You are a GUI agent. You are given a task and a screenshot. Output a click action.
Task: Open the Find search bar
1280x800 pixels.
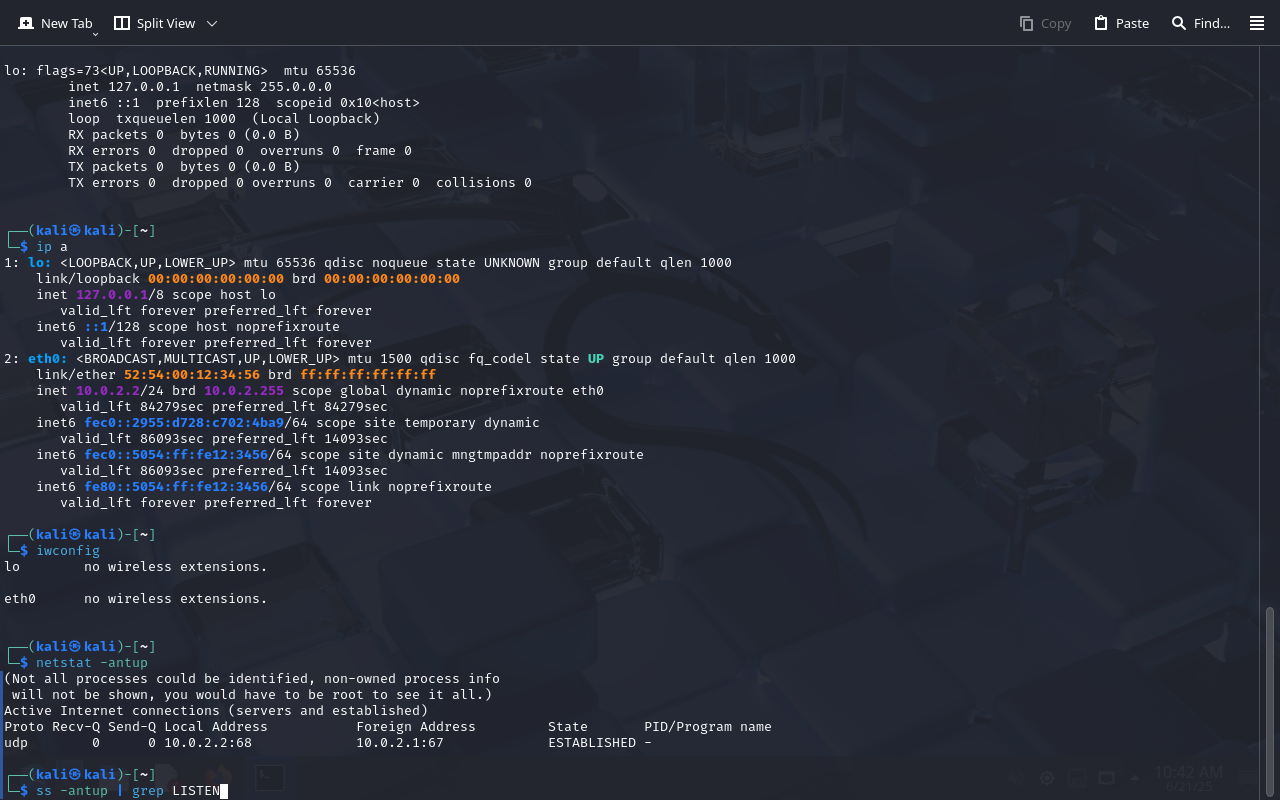point(1200,23)
